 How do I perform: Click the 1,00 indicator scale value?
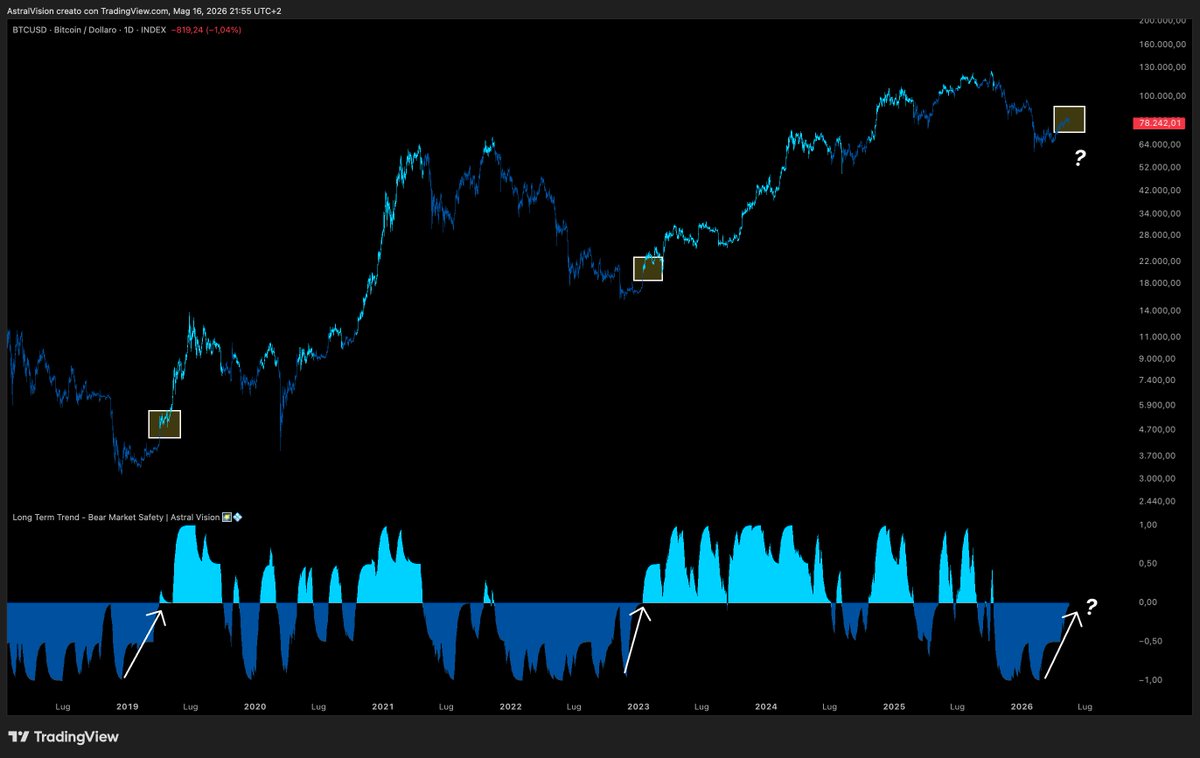(x=1148, y=525)
